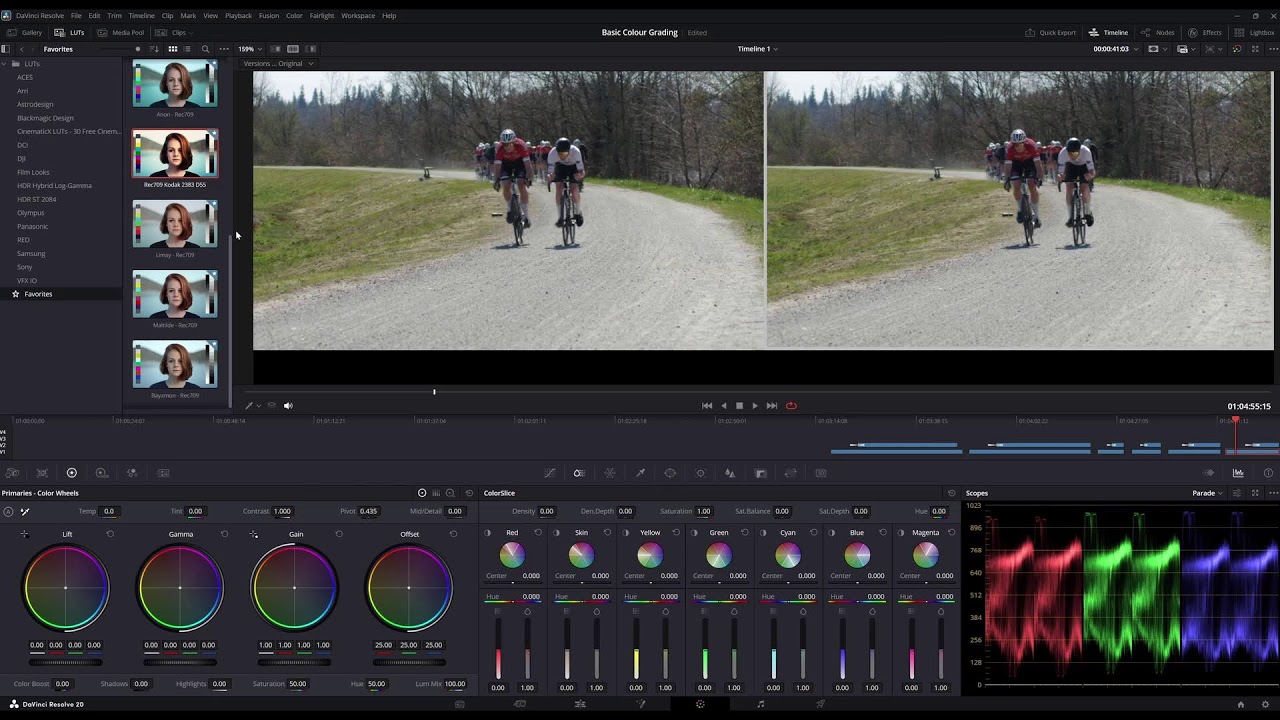The height and width of the screenshot is (720, 1280).
Task: Select the Rec709 Kodak 2383 D55 LUT thumbnail
Action: coord(175,154)
